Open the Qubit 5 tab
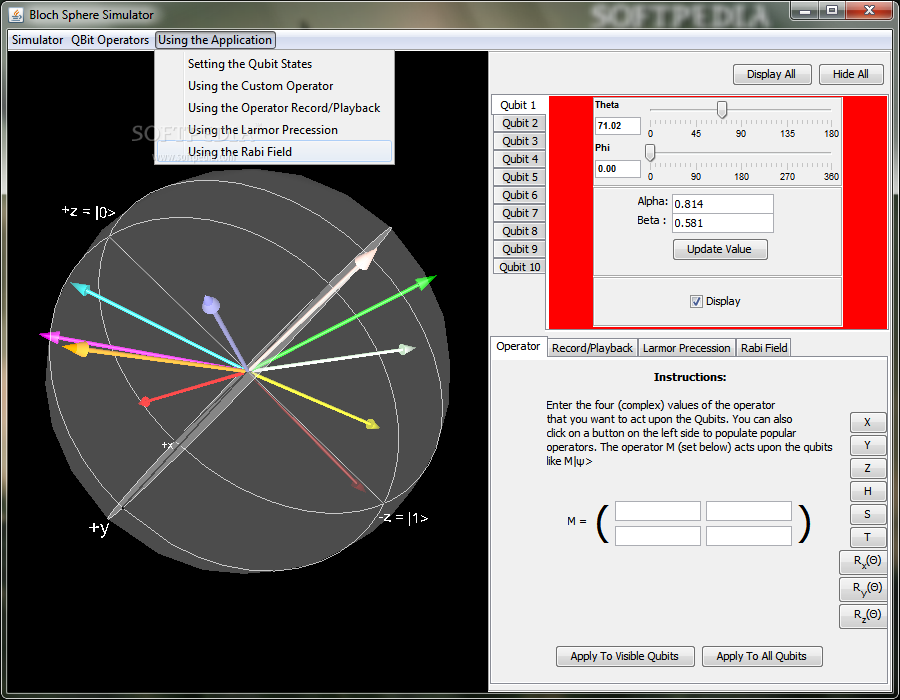The image size is (900, 700). [519, 177]
